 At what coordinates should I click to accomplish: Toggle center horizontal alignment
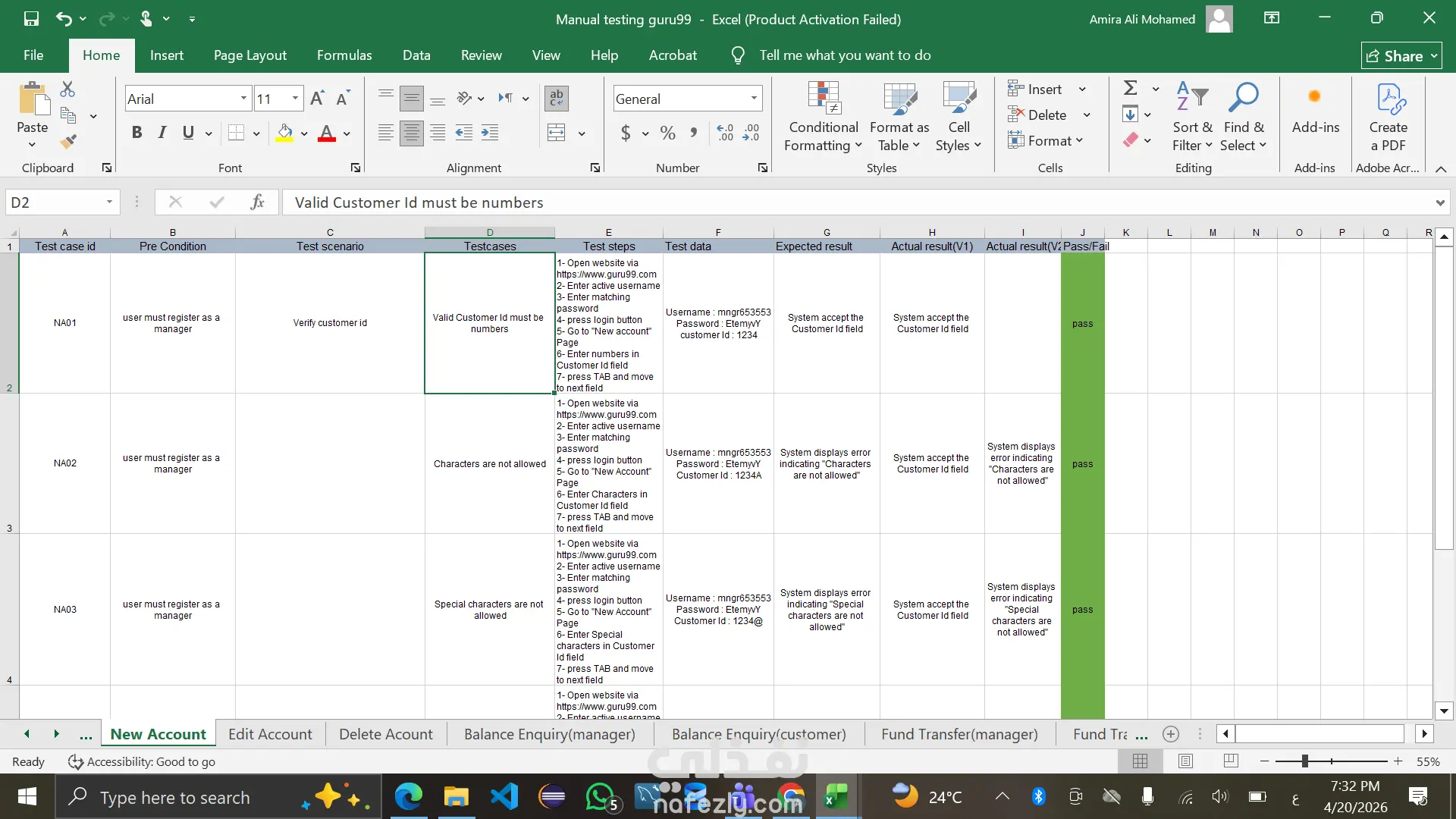click(x=412, y=133)
